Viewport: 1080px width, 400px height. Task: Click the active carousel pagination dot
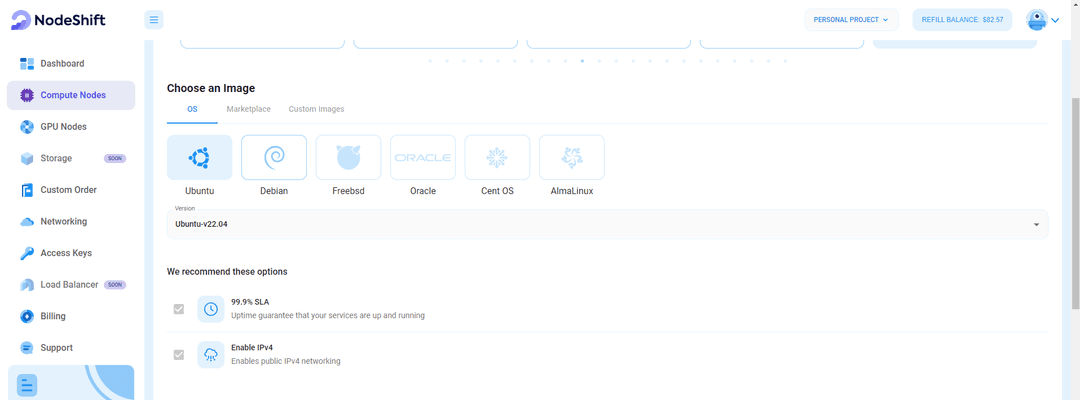(582, 61)
